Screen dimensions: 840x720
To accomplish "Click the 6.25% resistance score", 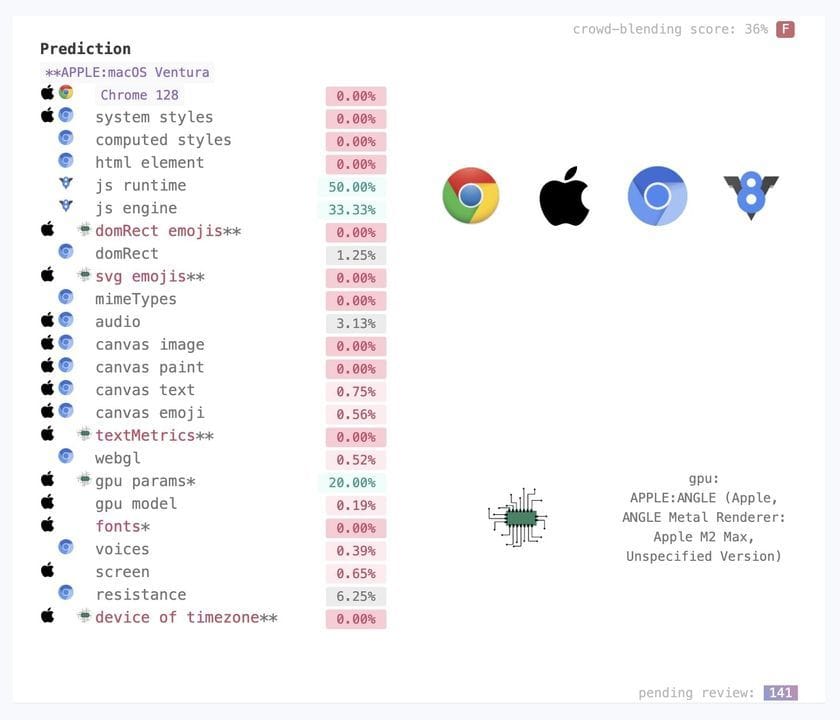I will pos(355,596).
